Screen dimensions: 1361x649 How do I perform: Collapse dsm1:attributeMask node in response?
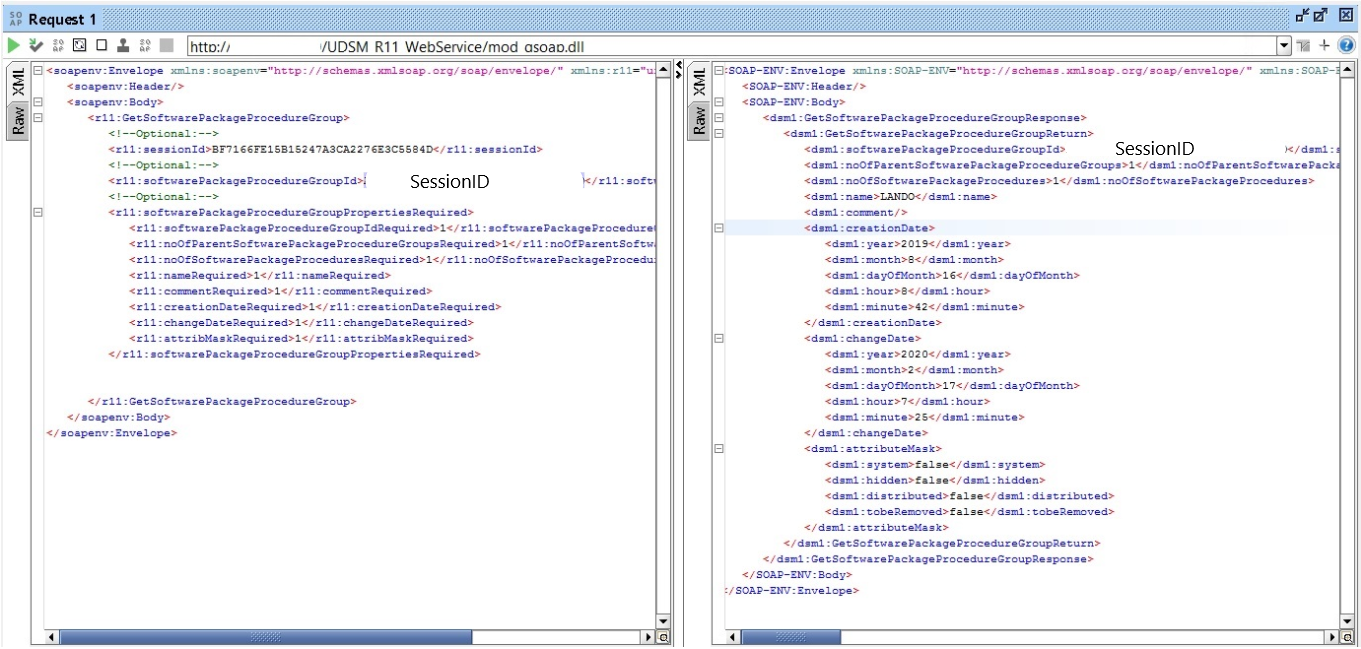click(x=718, y=449)
